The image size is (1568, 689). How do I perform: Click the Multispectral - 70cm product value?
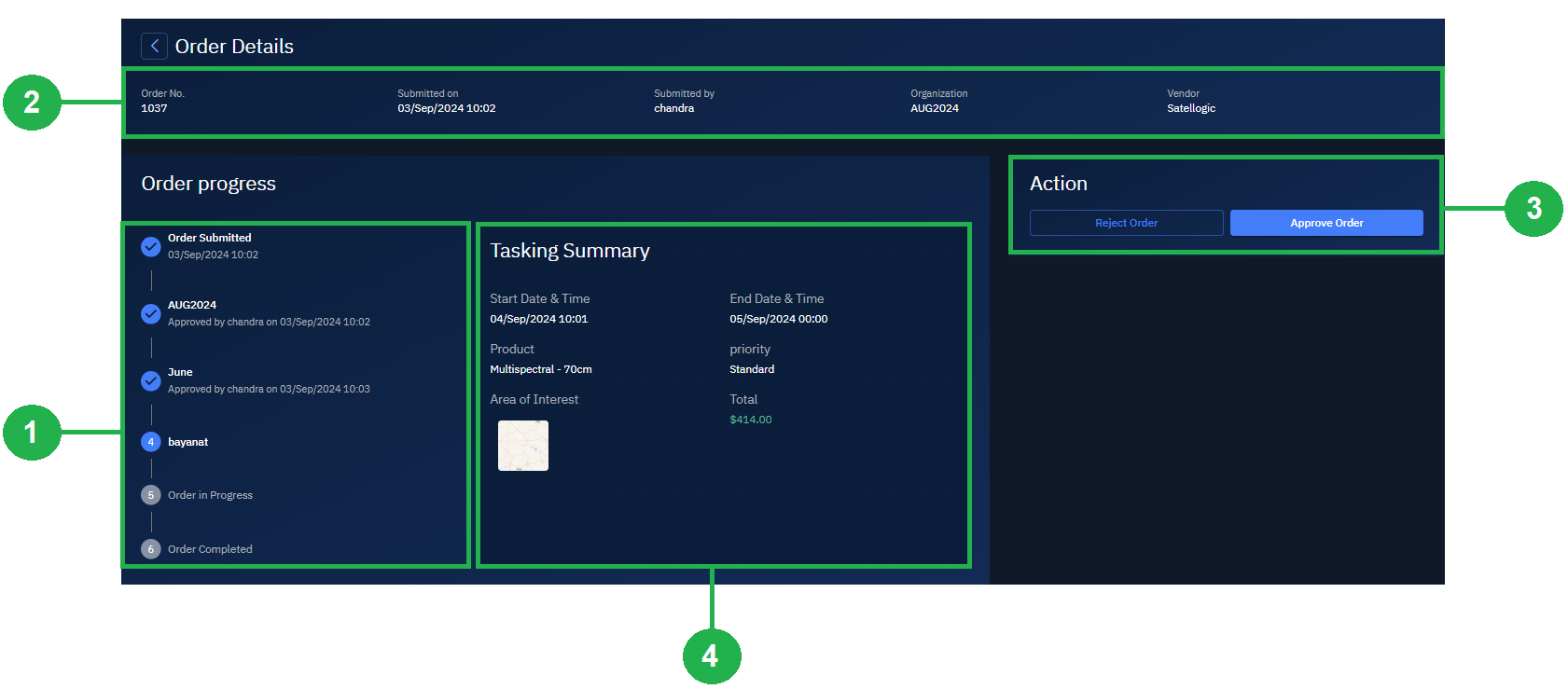click(541, 369)
